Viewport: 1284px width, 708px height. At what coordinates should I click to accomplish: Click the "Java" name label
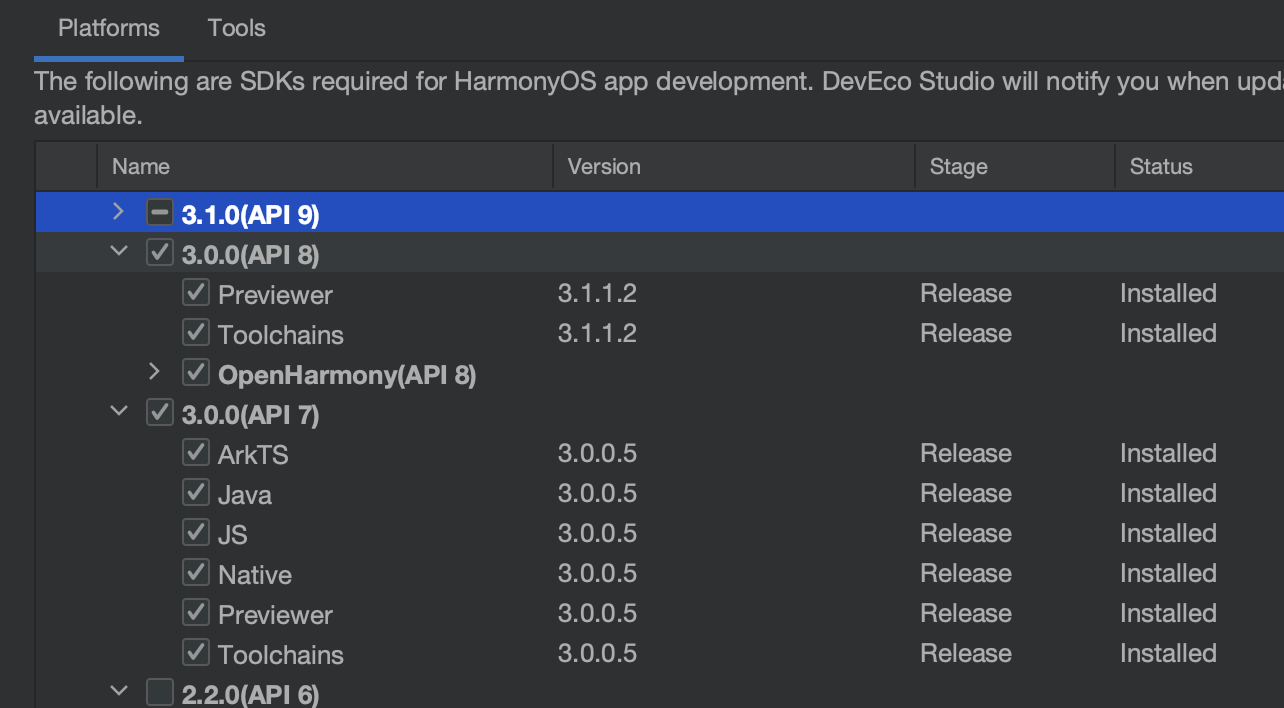coord(245,494)
